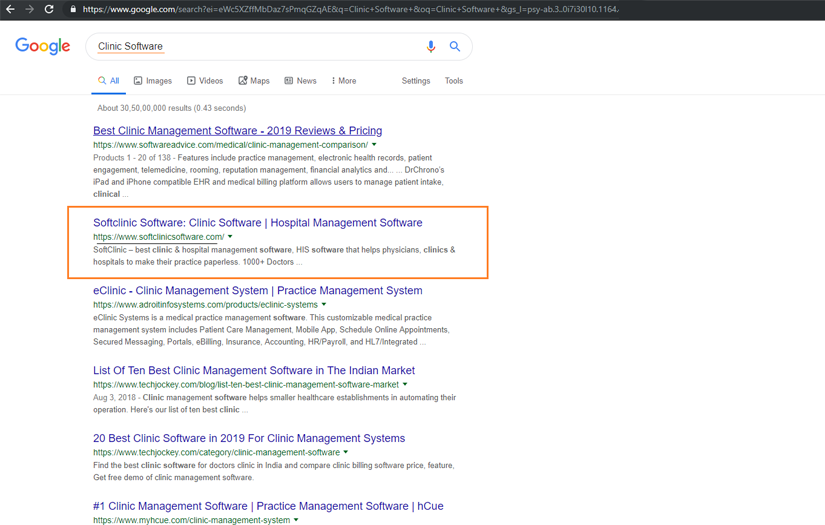Switch to the Images tab
825x525 pixels.
pyautogui.click(x=153, y=80)
